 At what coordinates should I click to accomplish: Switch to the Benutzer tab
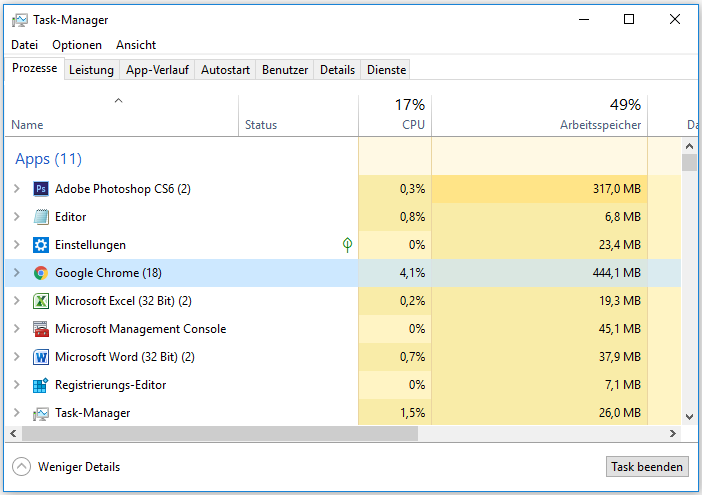[285, 70]
